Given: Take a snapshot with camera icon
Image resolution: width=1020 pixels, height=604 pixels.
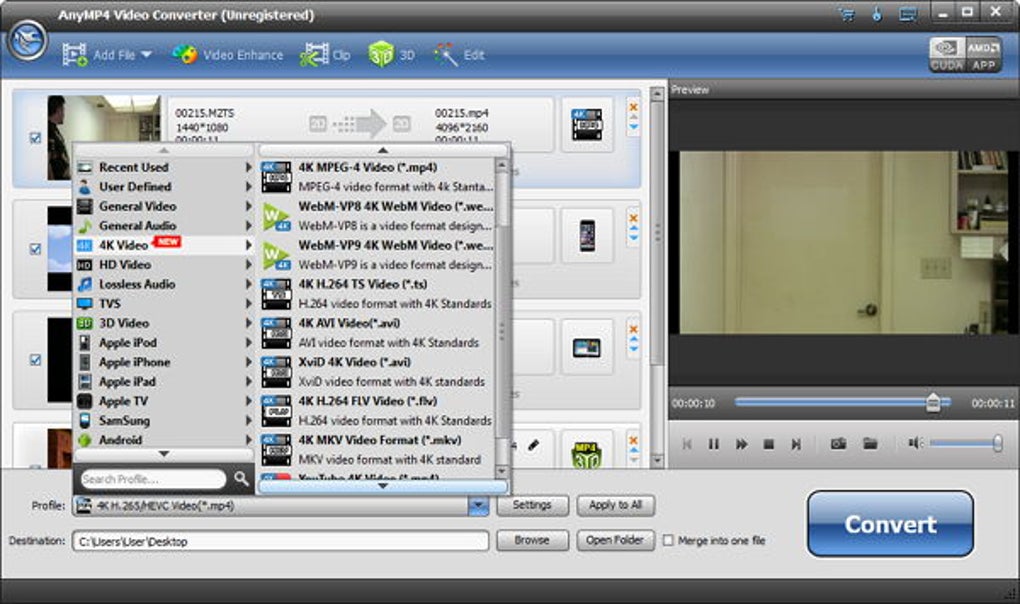Looking at the screenshot, I should (838, 443).
